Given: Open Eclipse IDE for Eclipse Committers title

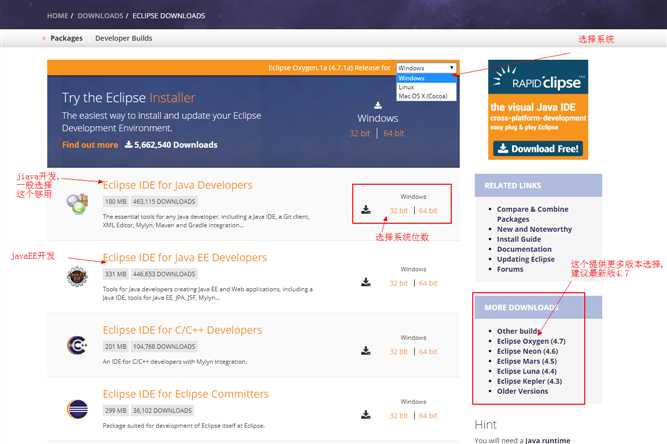Looking at the screenshot, I should click(x=185, y=394).
